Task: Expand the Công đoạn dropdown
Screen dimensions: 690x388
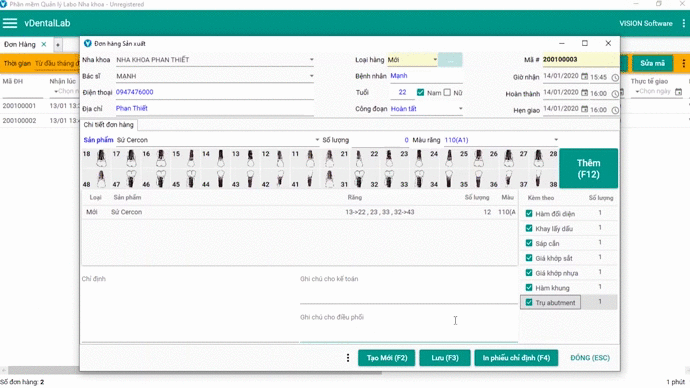Action: click(460, 109)
